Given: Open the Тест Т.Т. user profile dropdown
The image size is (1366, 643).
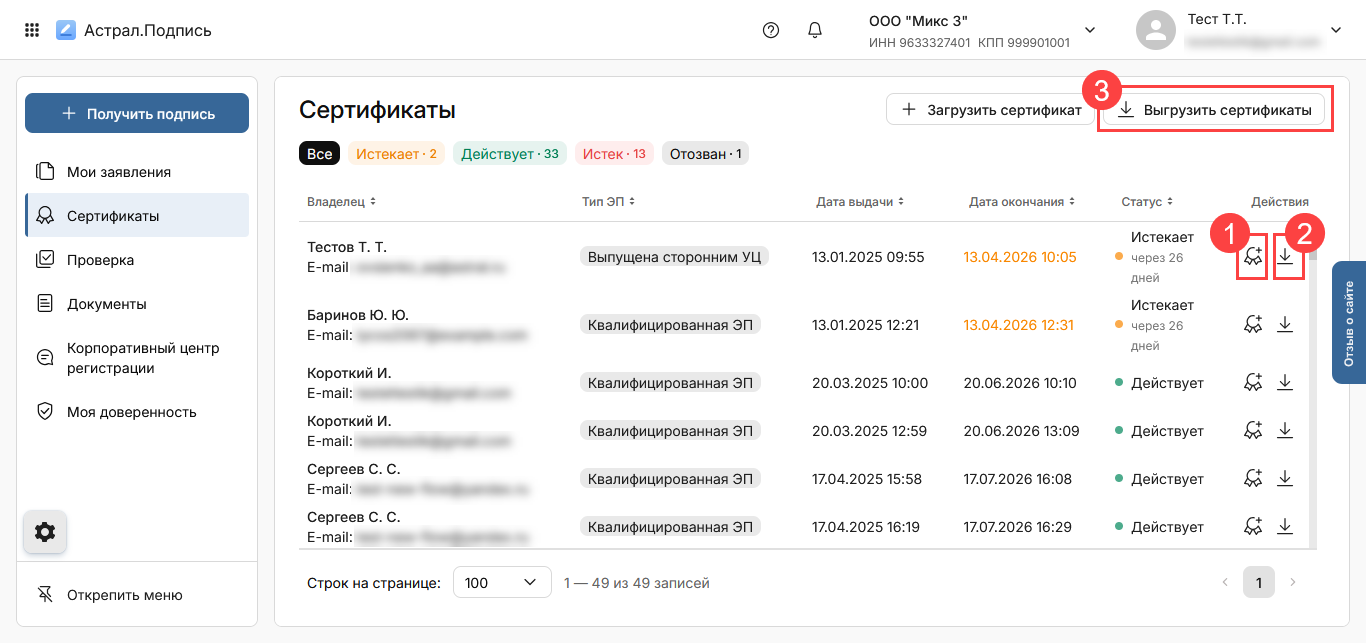Looking at the screenshot, I should point(1335,30).
